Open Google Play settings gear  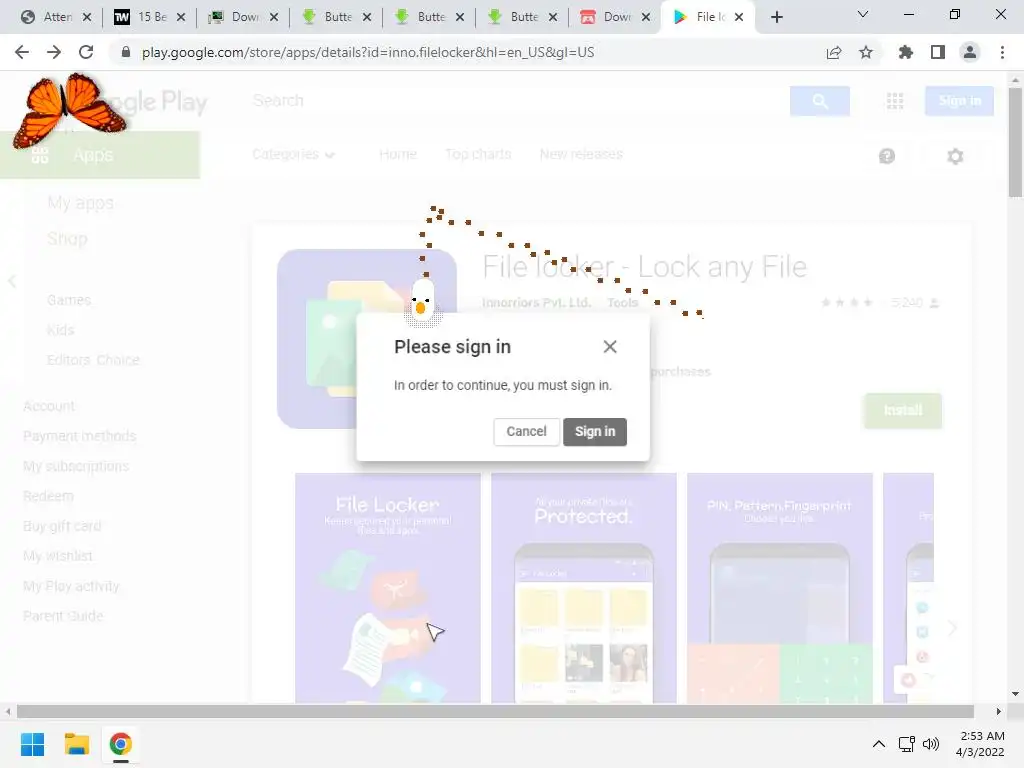click(x=955, y=156)
